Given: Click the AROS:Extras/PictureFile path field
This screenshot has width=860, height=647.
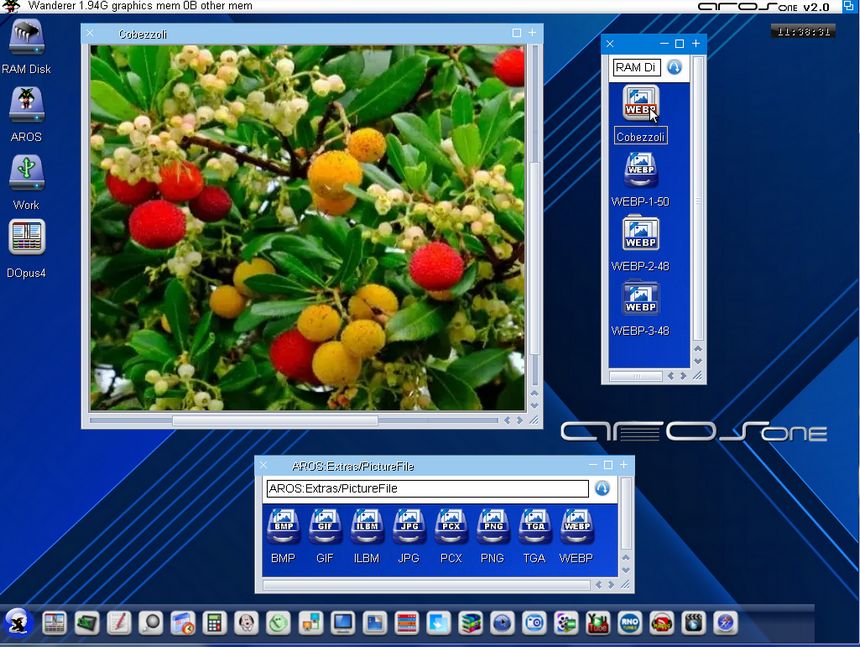Looking at the screenshot, I should 427,489.
